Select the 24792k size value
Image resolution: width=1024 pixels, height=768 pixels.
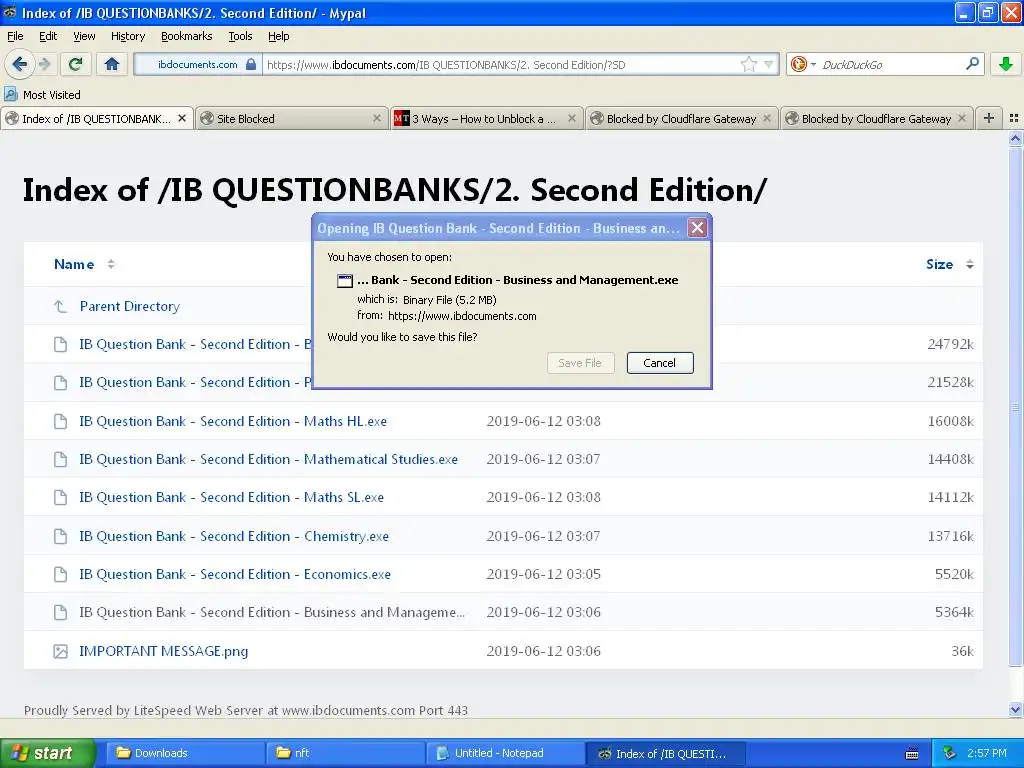click(x=950, y=344)
